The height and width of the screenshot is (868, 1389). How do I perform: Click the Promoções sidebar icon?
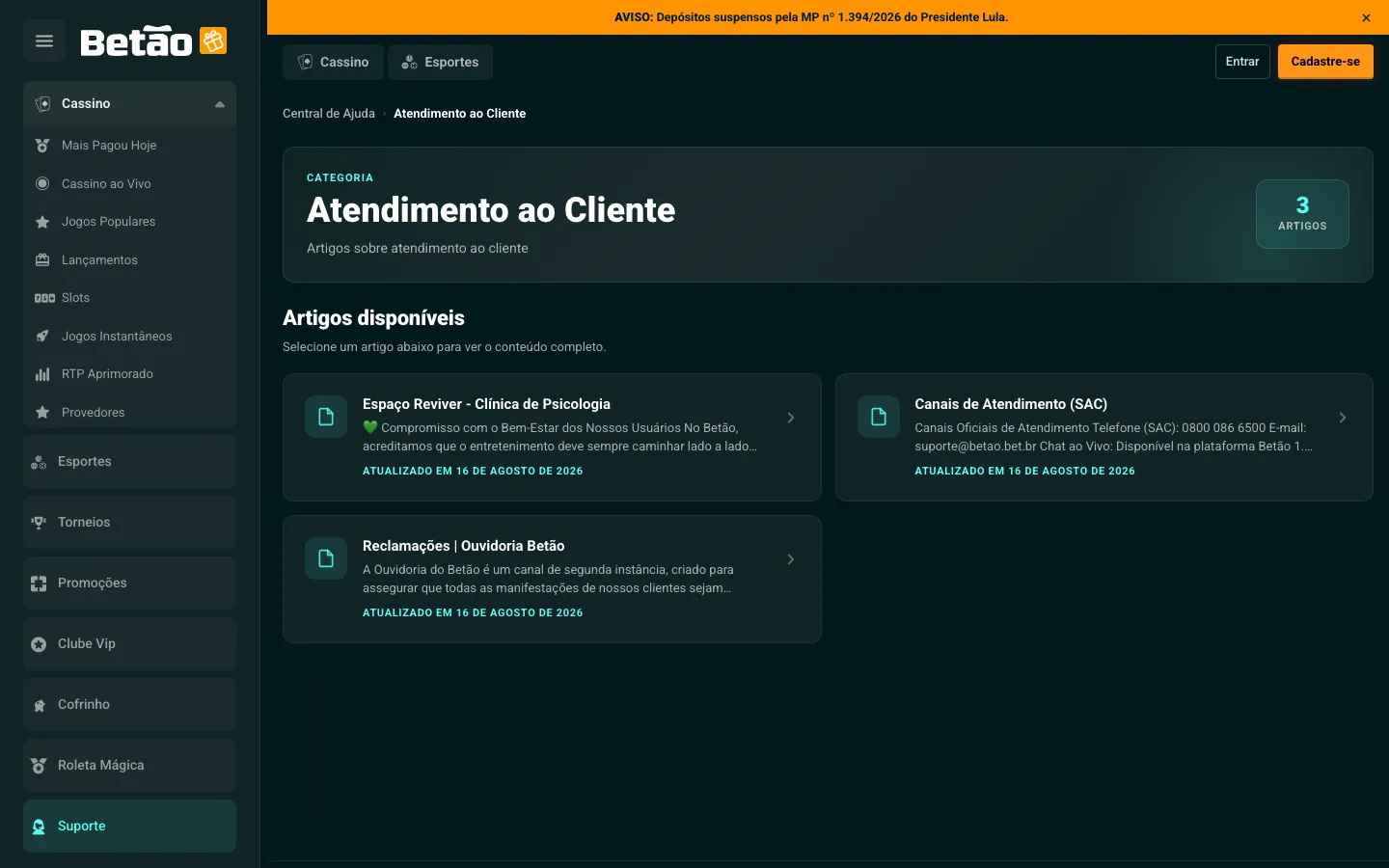[x=39, y=583]
